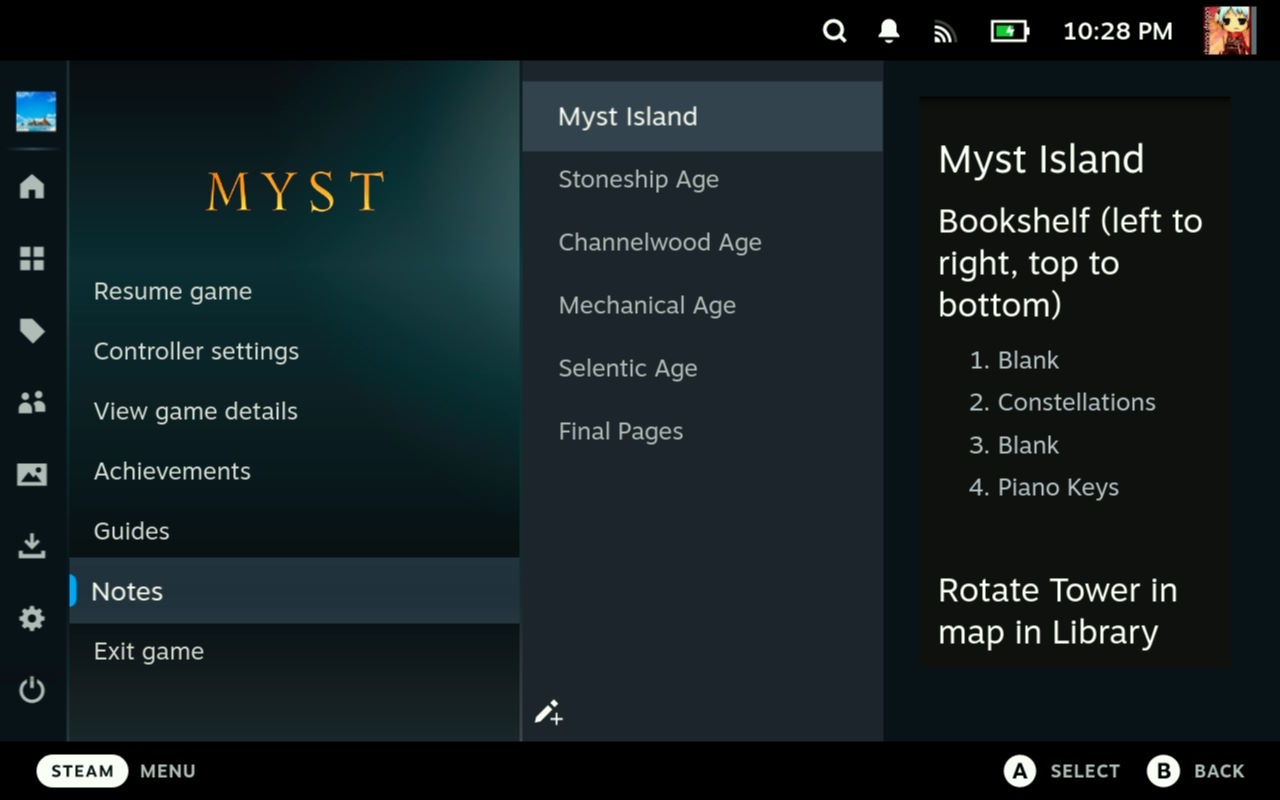Create a new note with pencil-plus icon
The height and width of the screenshot is (800, 1280).
click(x=548, y=712)
